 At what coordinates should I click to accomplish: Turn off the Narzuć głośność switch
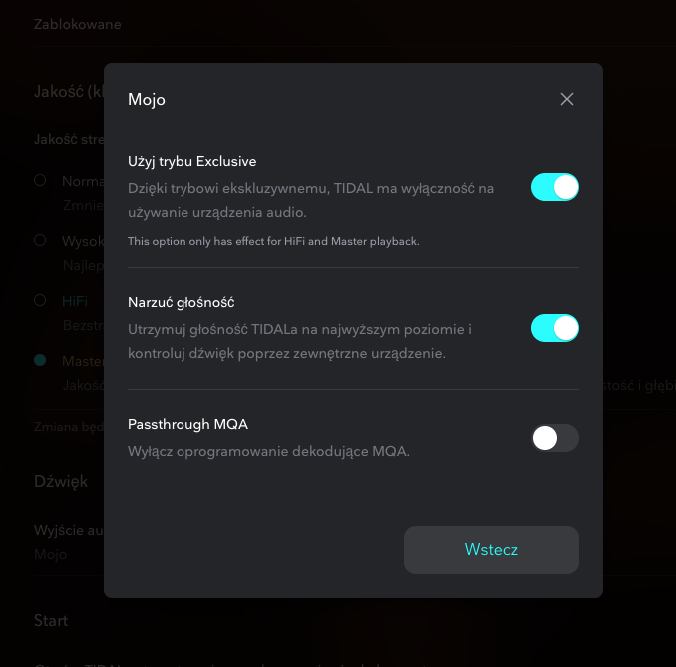(x=554, y=328)
